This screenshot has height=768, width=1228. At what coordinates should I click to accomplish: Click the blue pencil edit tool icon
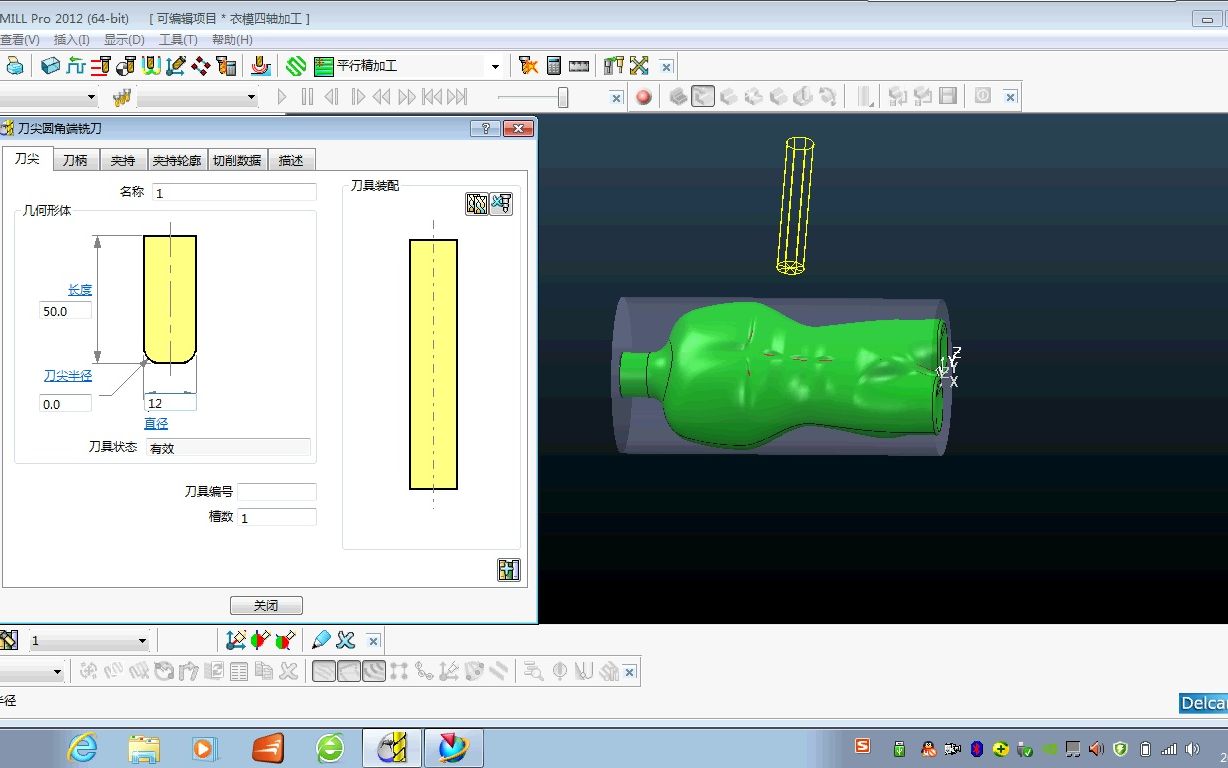point(321,640)
